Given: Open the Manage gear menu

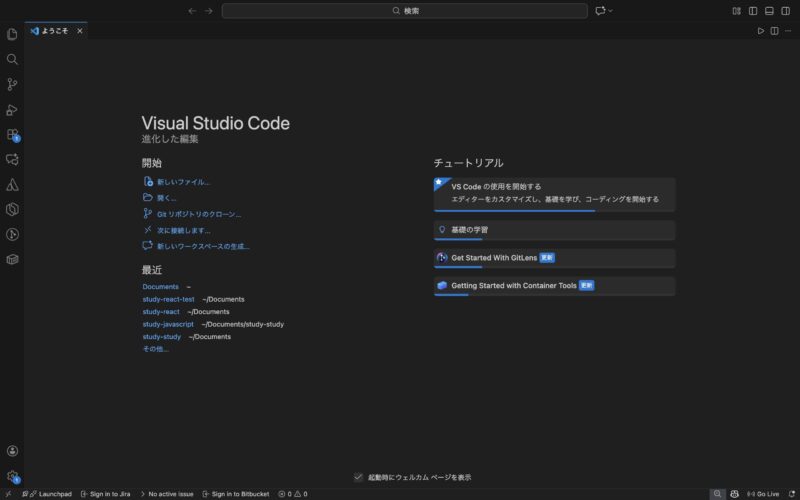Looking at the screenshot, I should tap(12, 476).
